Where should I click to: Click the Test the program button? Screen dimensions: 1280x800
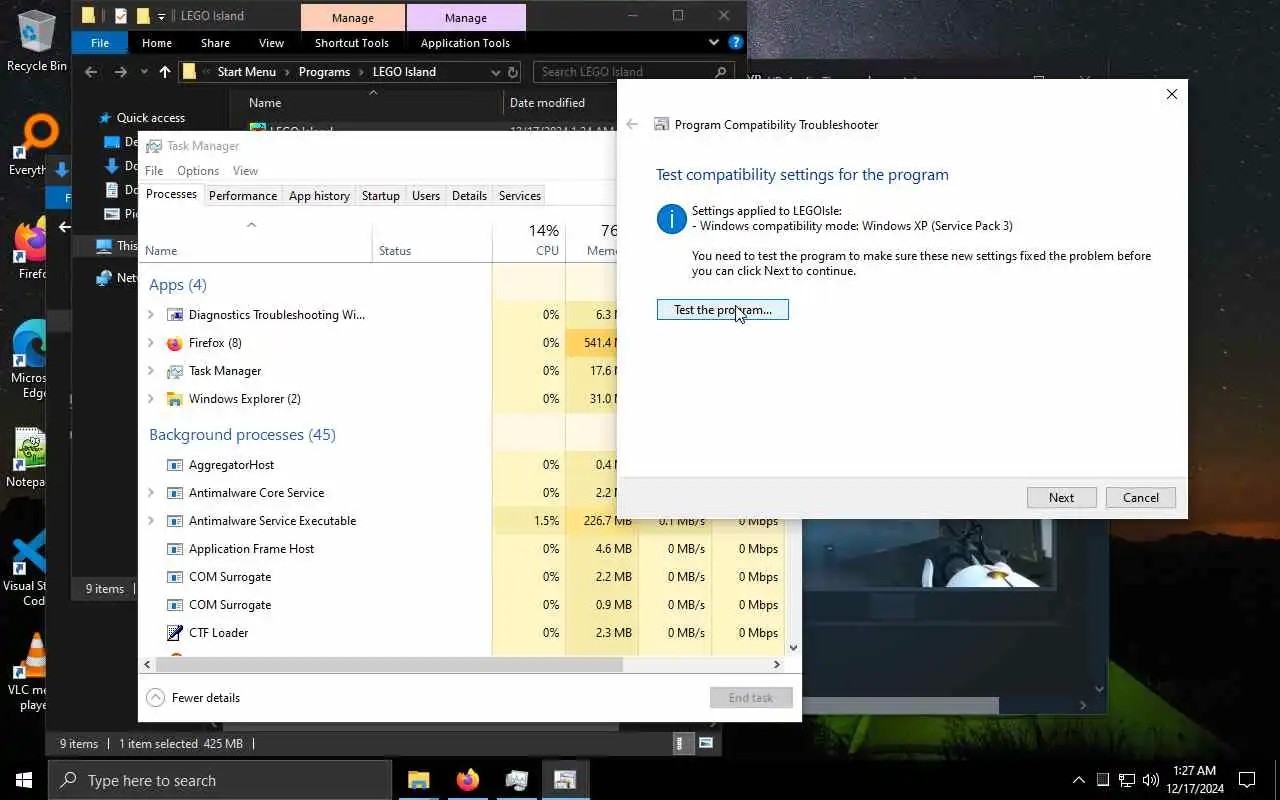click(723, 310)
